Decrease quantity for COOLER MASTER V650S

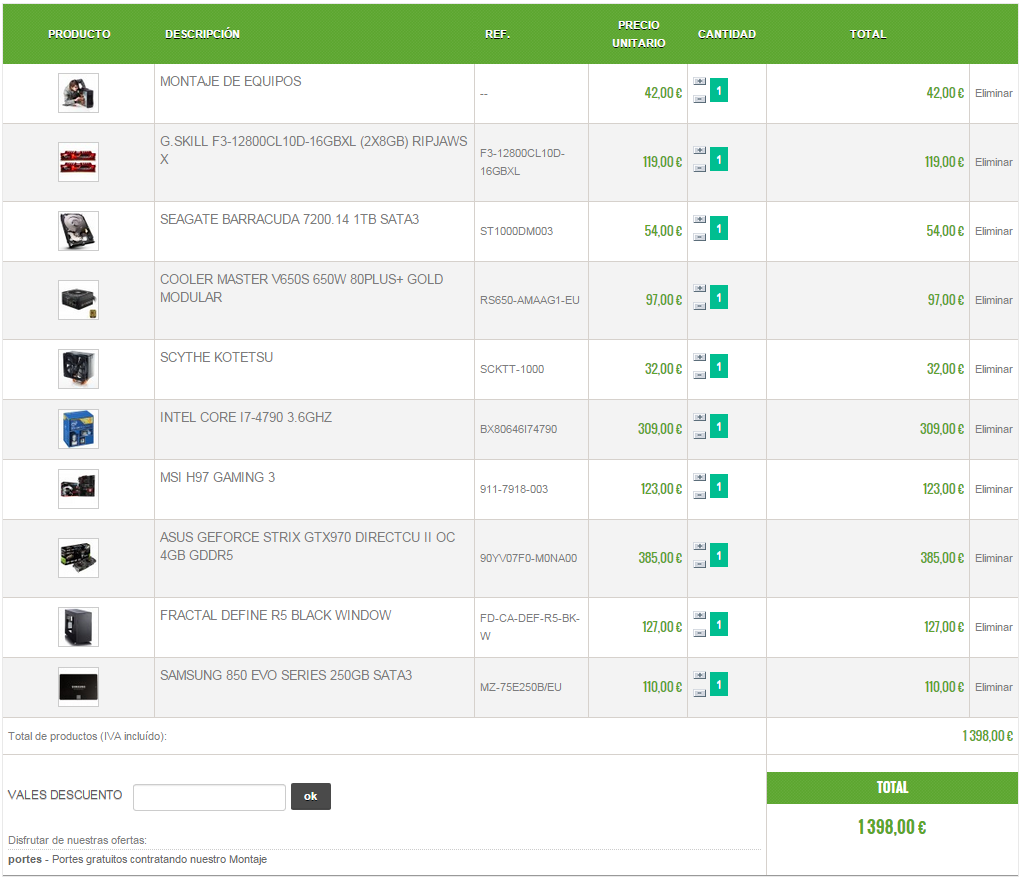click(x=699, y=307)
